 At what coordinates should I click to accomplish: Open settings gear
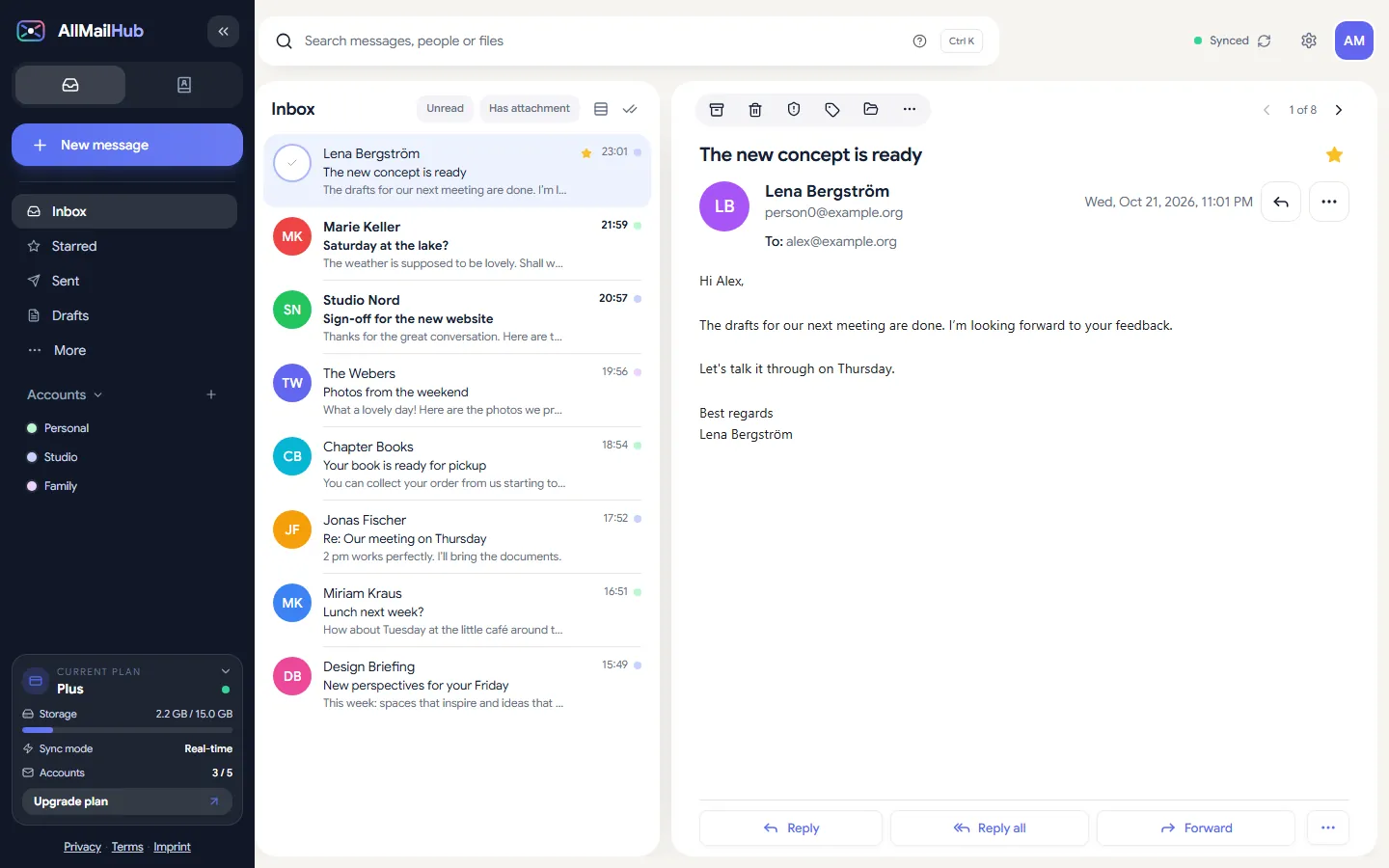(x=1309, y=41)
